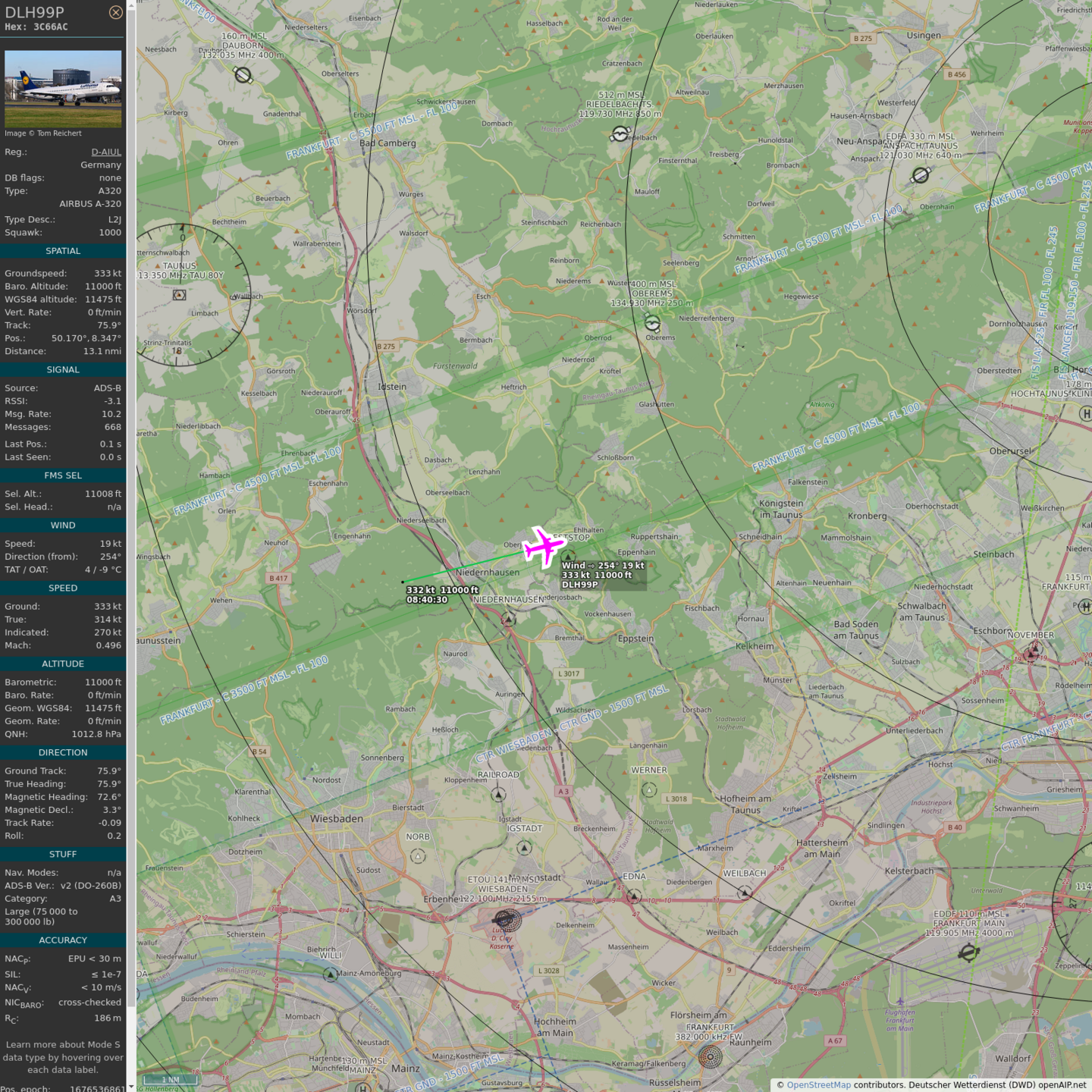The image size is (1092, 1092).
Task: Click the Frankfurt FW NDB beacon symbol
Action: pyautogui.click(x=710, y=1056)
